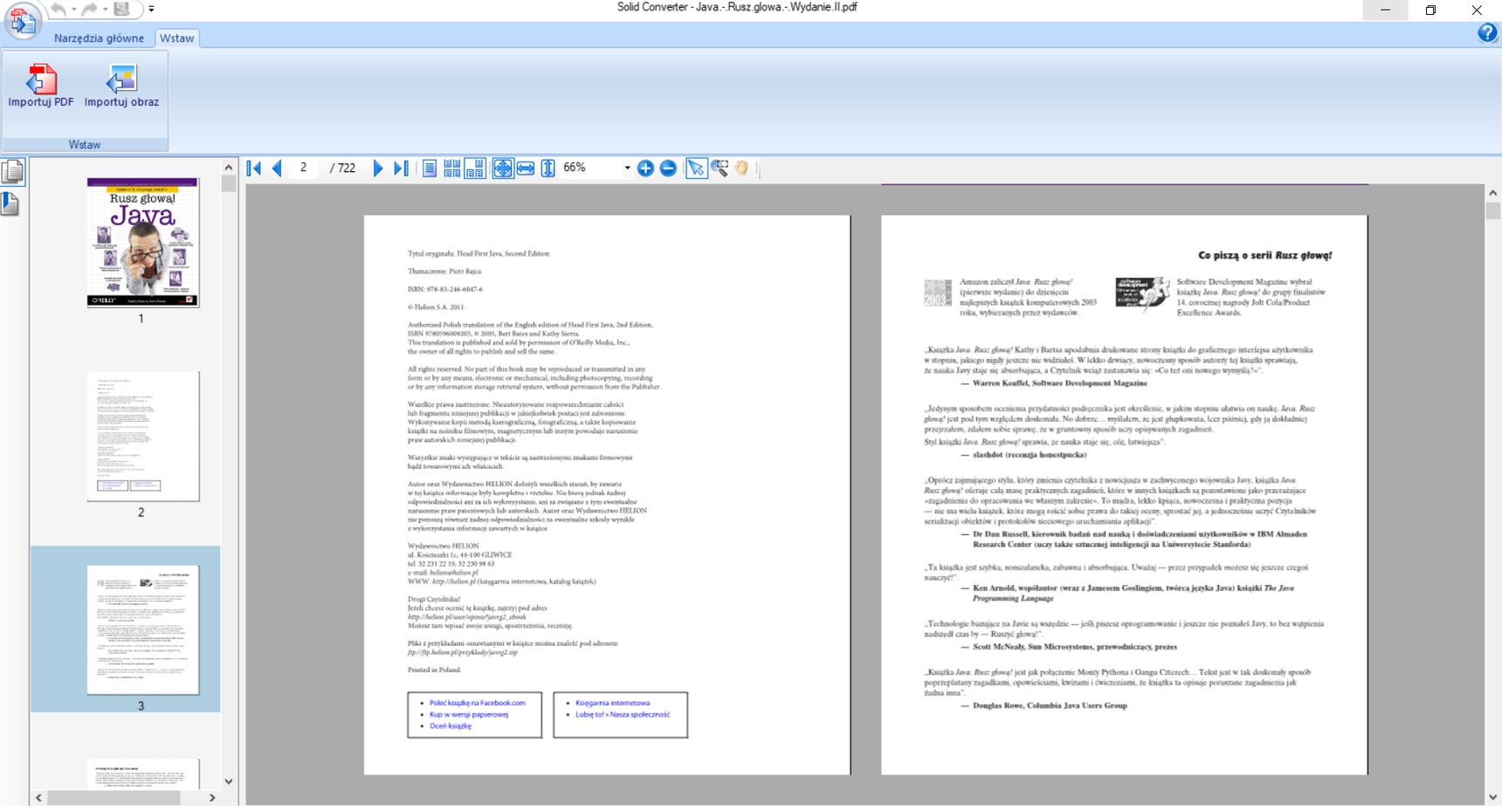This screenshot has height=812, width=1502.
Task: Zoom out with the minus button
Action: [x=668, y=169]
